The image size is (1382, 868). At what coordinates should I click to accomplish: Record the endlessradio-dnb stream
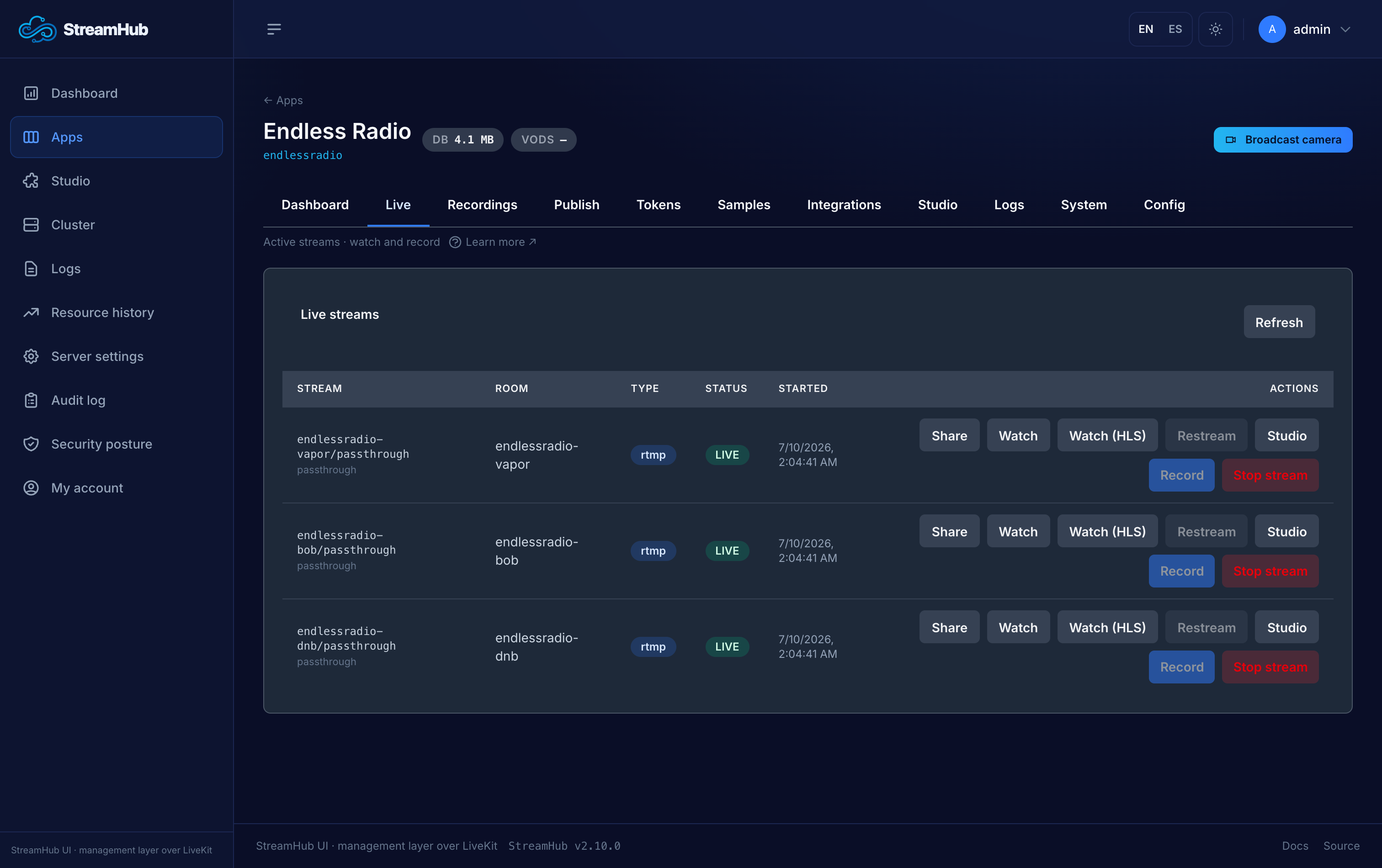(x=1181, y=667)
